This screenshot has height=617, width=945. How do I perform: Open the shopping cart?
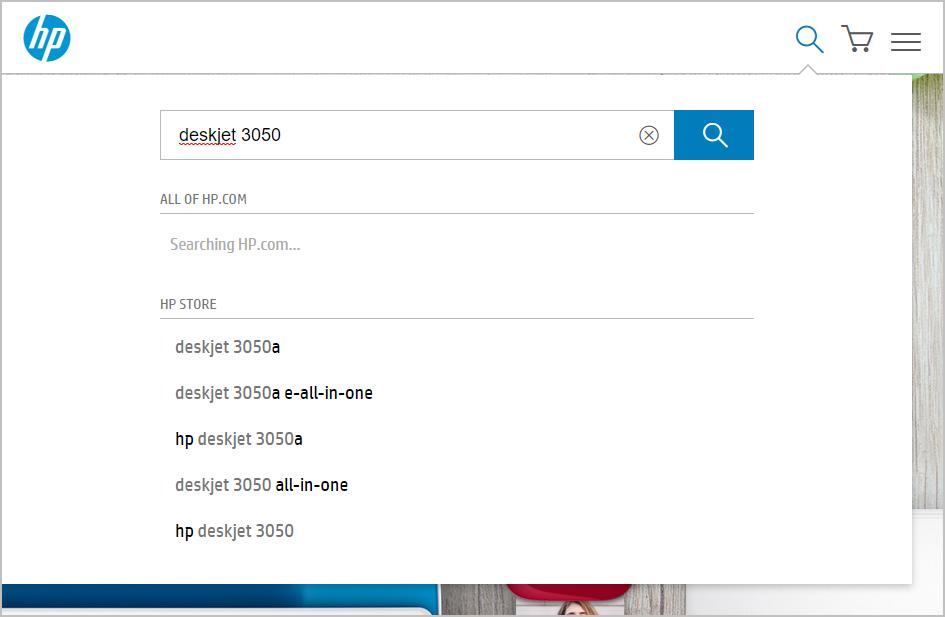(857, 39)
